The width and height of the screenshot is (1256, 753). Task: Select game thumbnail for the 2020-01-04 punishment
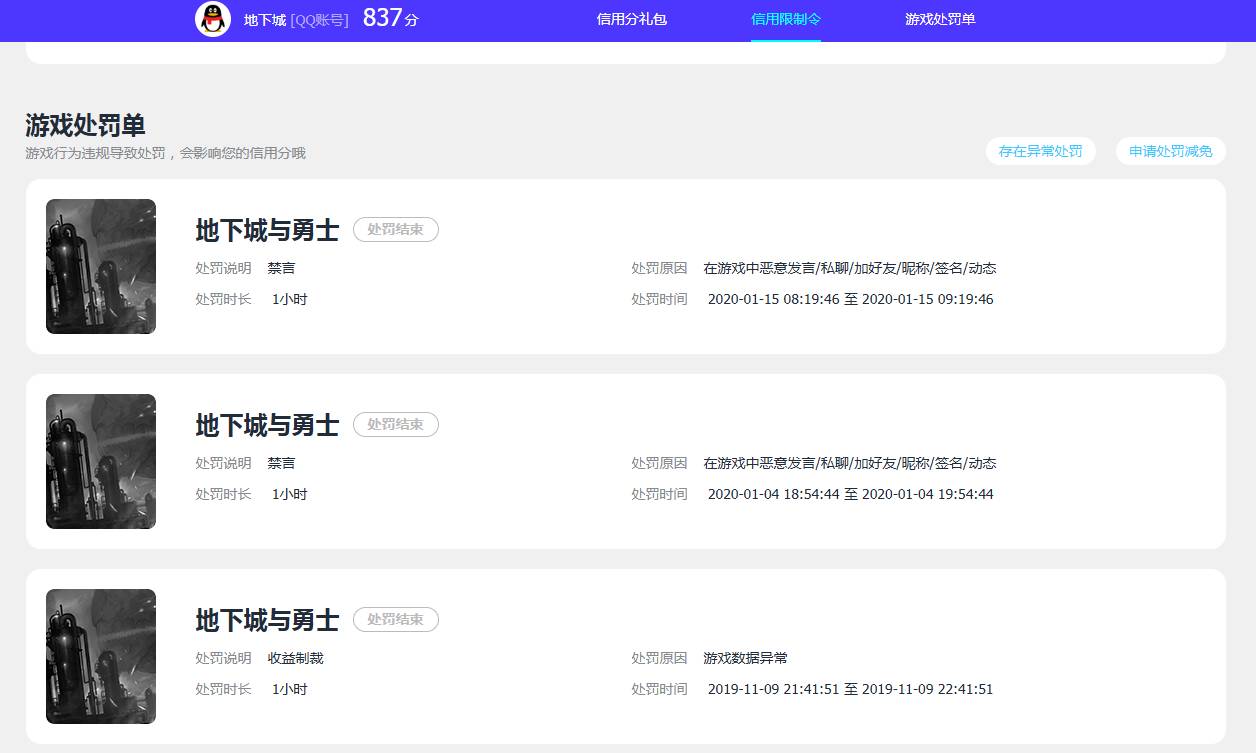pyautogui.click(x=101, y=461)
